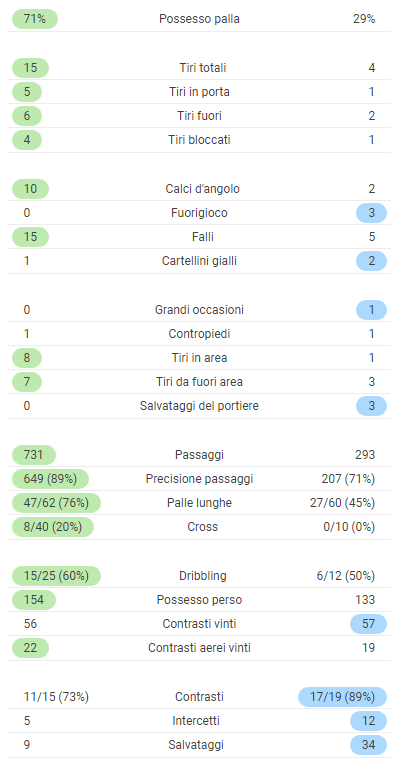Click the blue Salvataggi del portiere badge
Viewport: 399px width, 775px height.
pyautogui.click(x=371, y=406)
